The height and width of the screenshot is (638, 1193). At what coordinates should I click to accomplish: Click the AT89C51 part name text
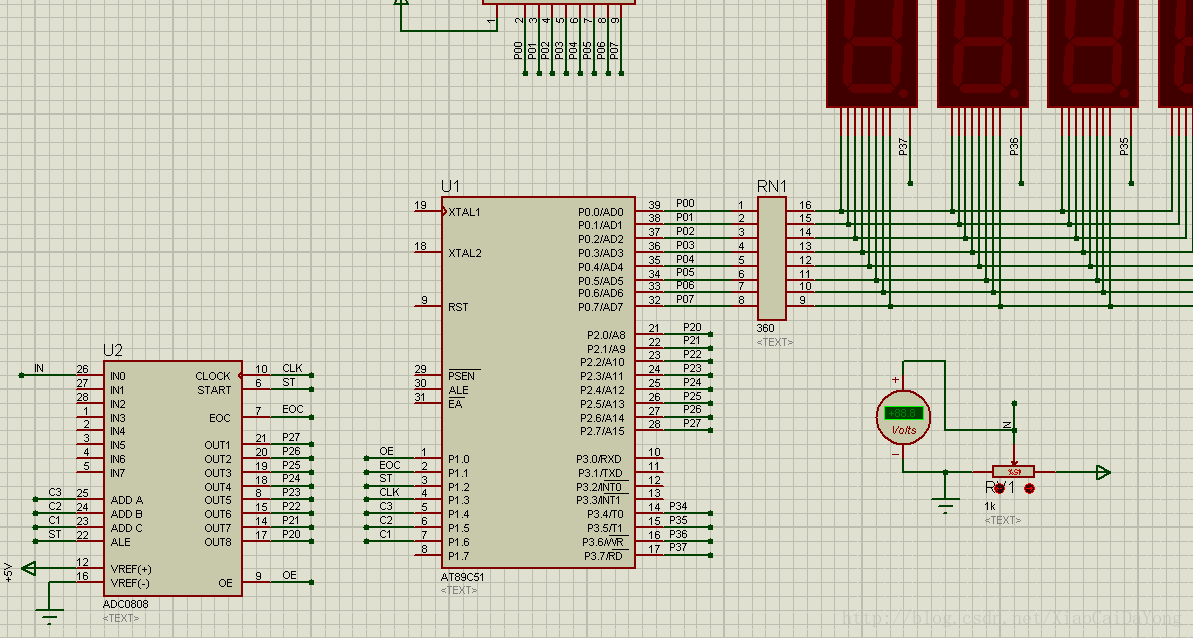(x=463, y=577)
